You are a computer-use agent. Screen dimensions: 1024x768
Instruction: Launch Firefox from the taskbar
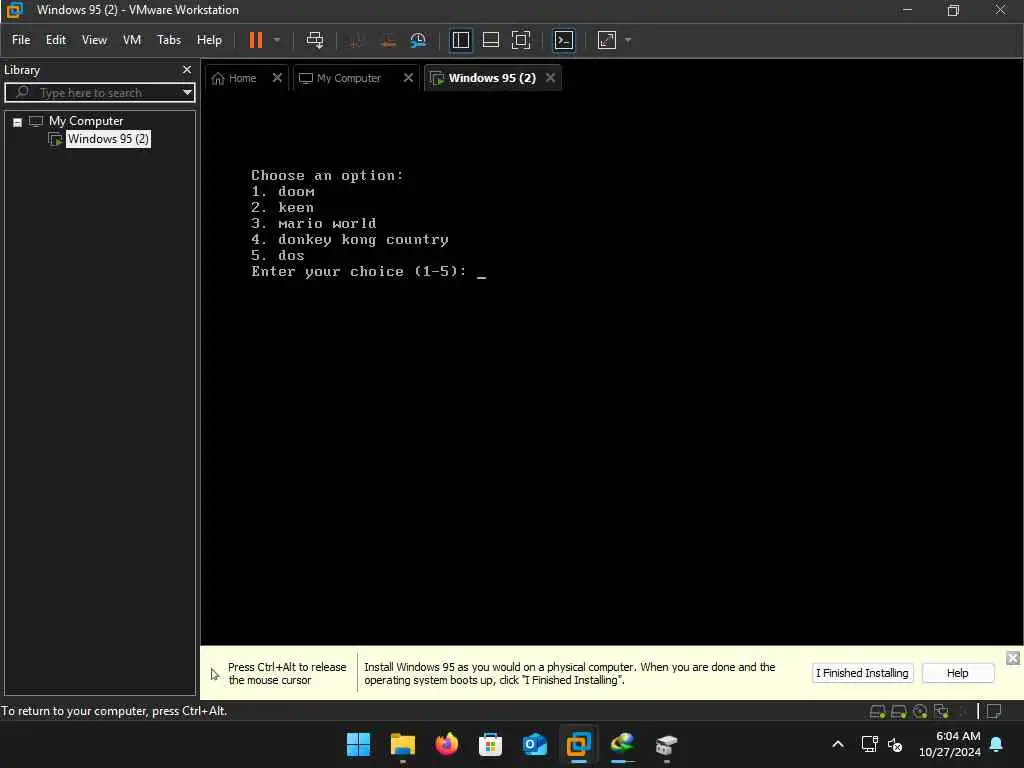point(447,744)
